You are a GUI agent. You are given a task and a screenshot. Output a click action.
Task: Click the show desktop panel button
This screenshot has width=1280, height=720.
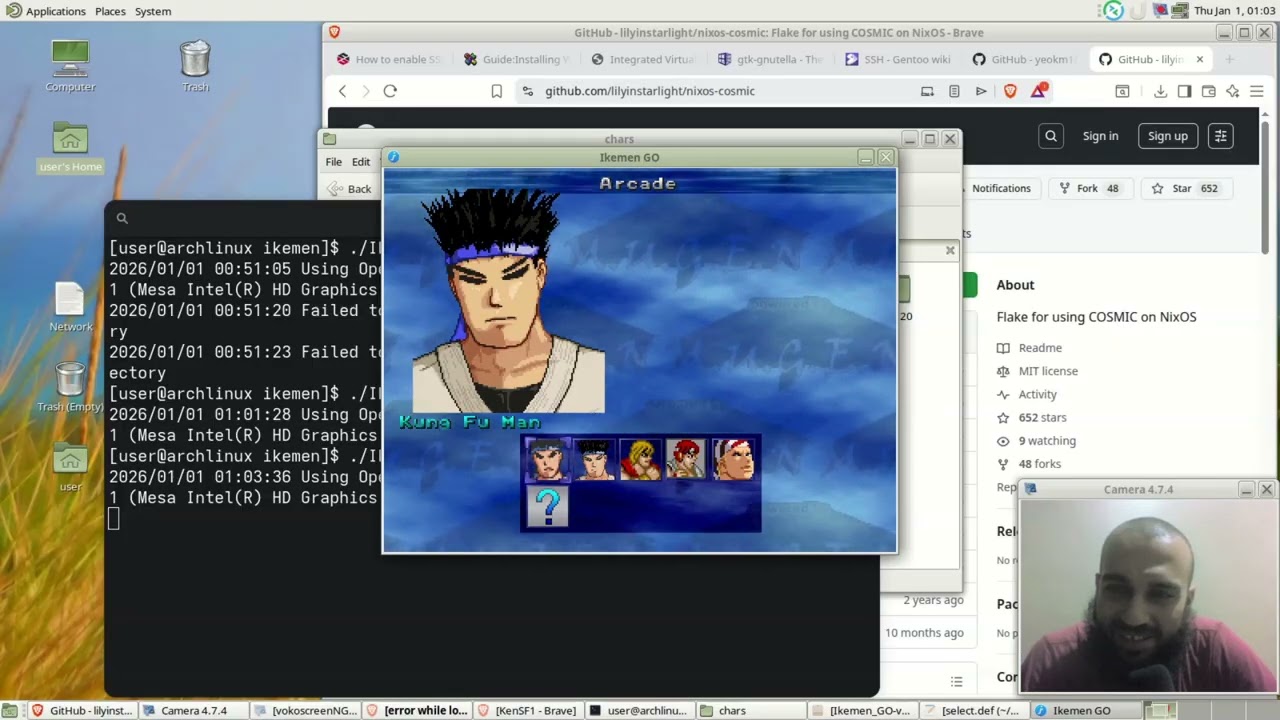9,710
